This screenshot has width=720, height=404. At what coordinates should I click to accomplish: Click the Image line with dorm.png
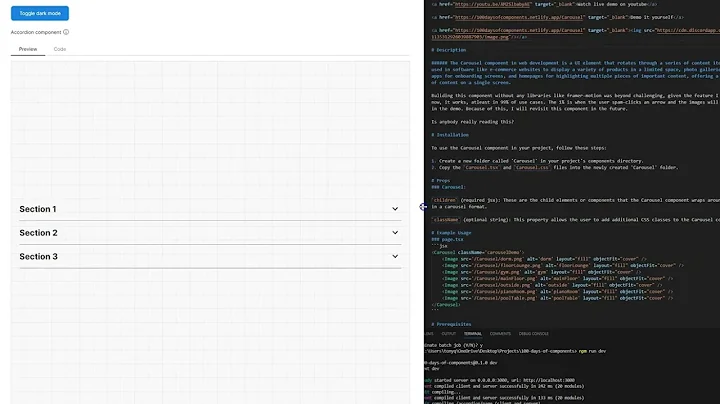544,259
